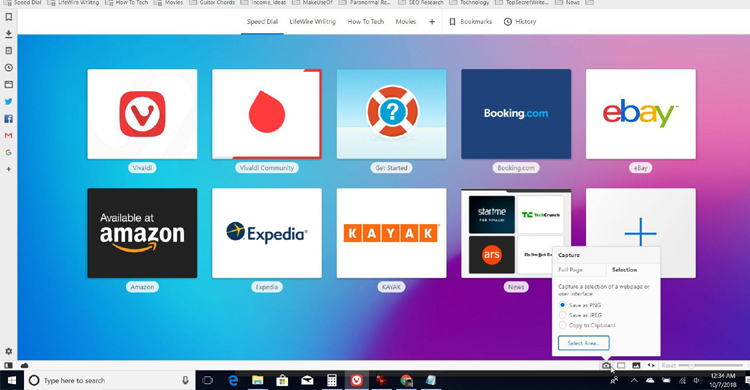Click the Expedia label under the thumbnail
The image size is (750, 390).
tap(267, 287)
